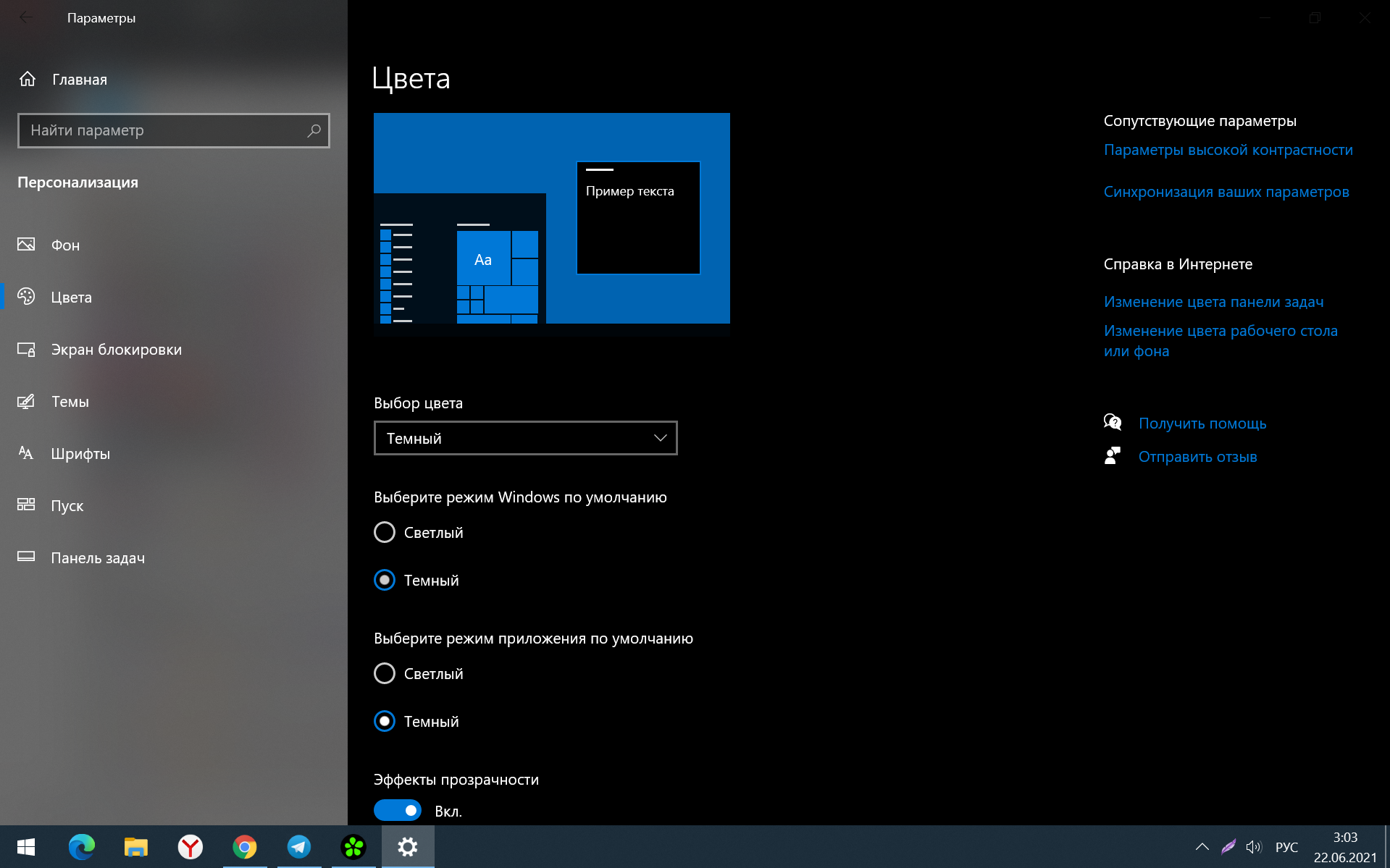Go back with the arrow icon
The width and height of the screenshot is (1390, 868).
click(26, 17)
